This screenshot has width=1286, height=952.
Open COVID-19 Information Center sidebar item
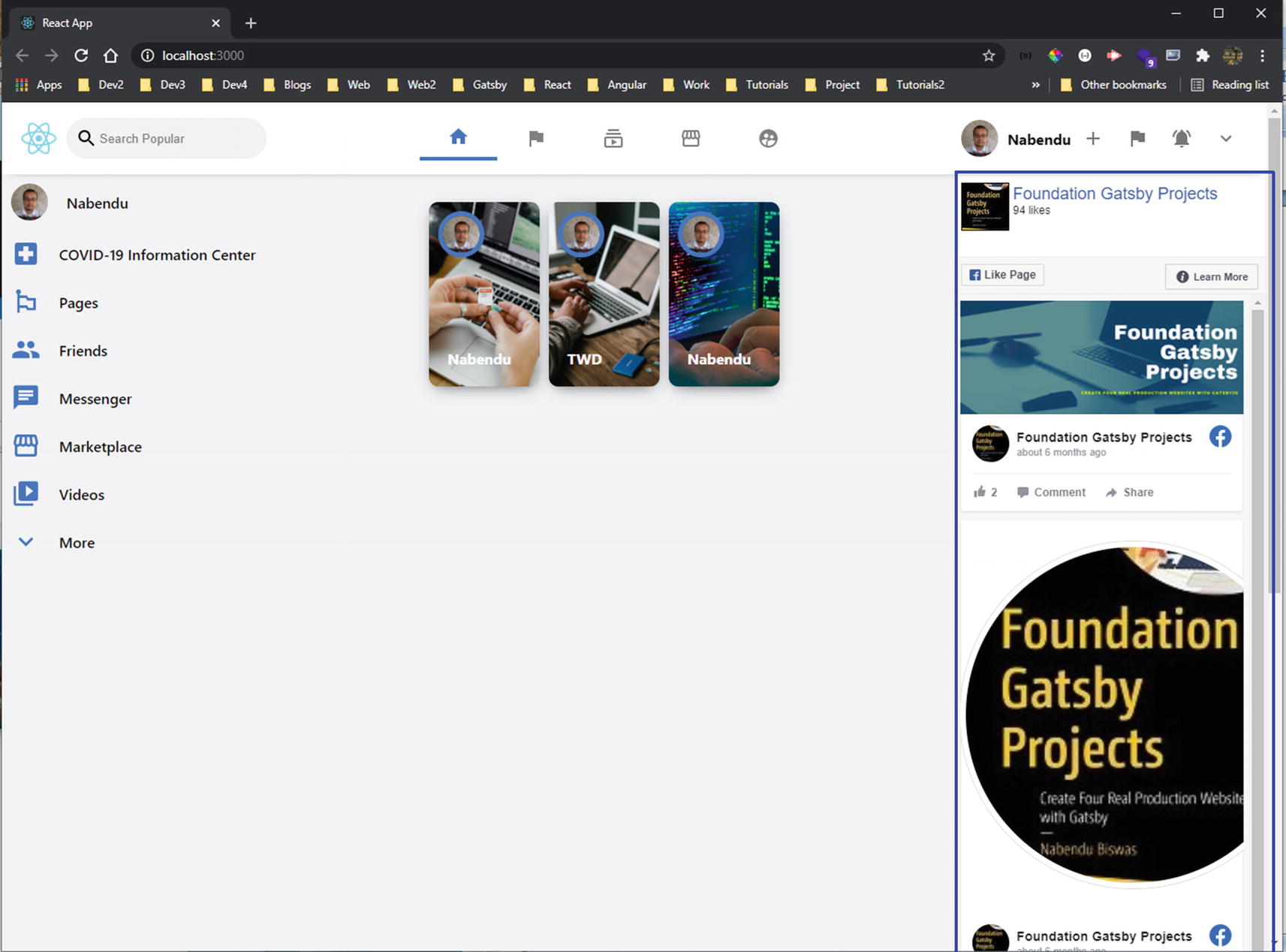156,255
